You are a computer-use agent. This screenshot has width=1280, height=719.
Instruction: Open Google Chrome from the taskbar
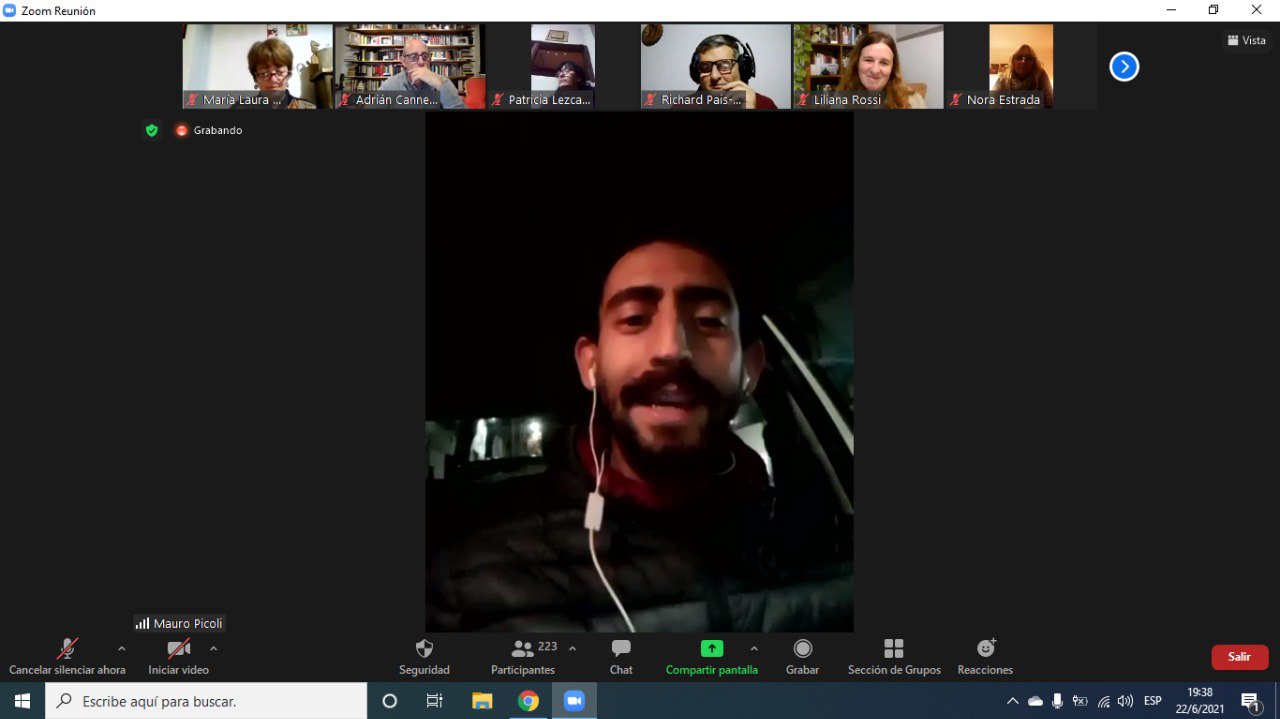(528, 701)
